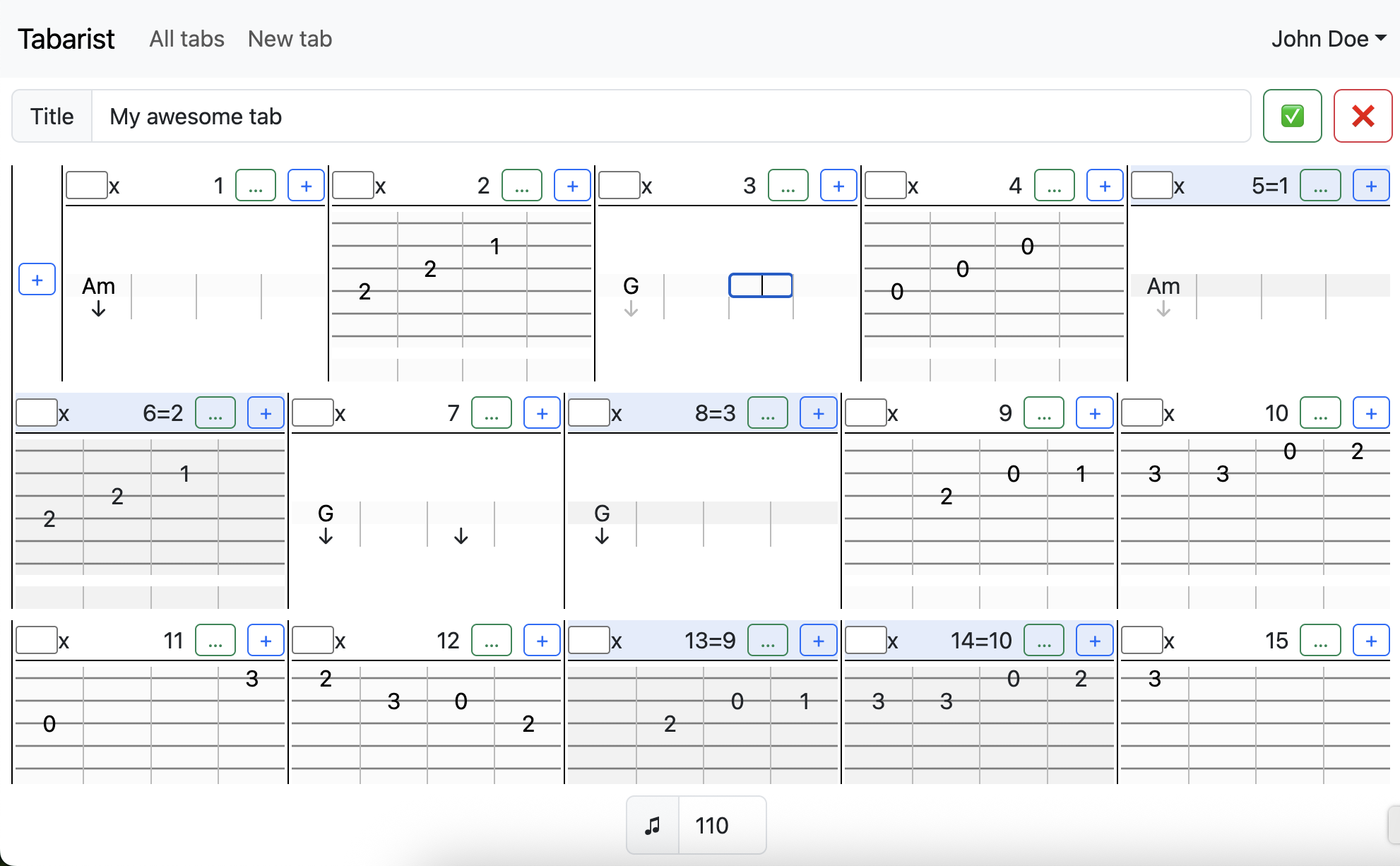Open the John Doe user dropdown

point(1328,39)
